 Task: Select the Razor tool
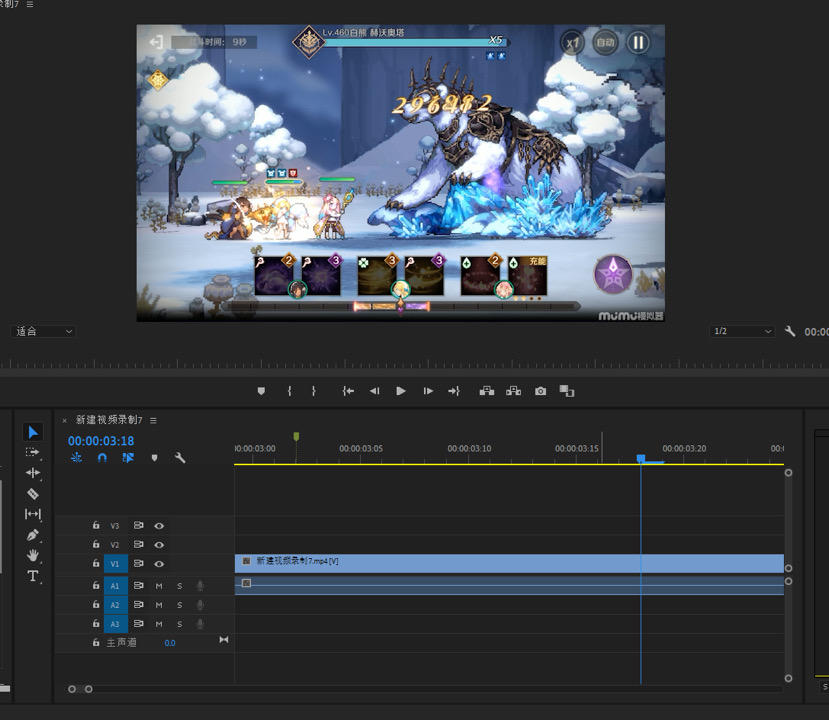click(x=33, y=494)
